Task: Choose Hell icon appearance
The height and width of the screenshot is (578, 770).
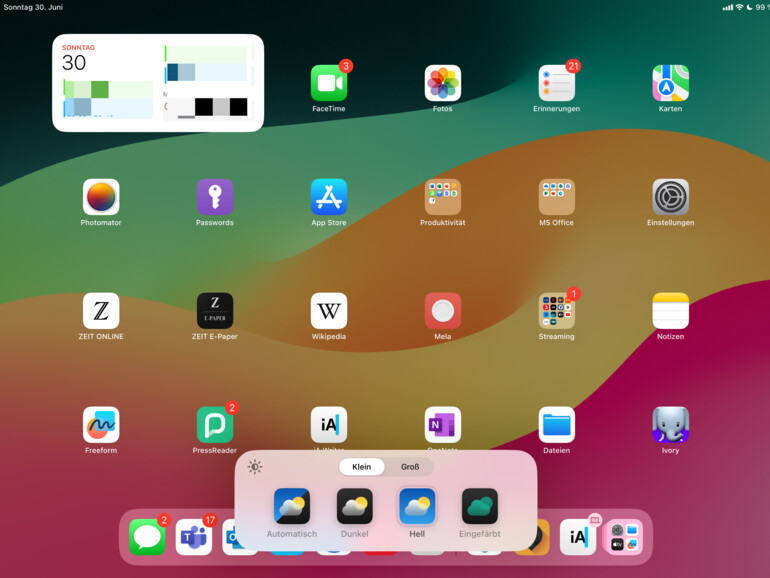Action: (417, 513)
